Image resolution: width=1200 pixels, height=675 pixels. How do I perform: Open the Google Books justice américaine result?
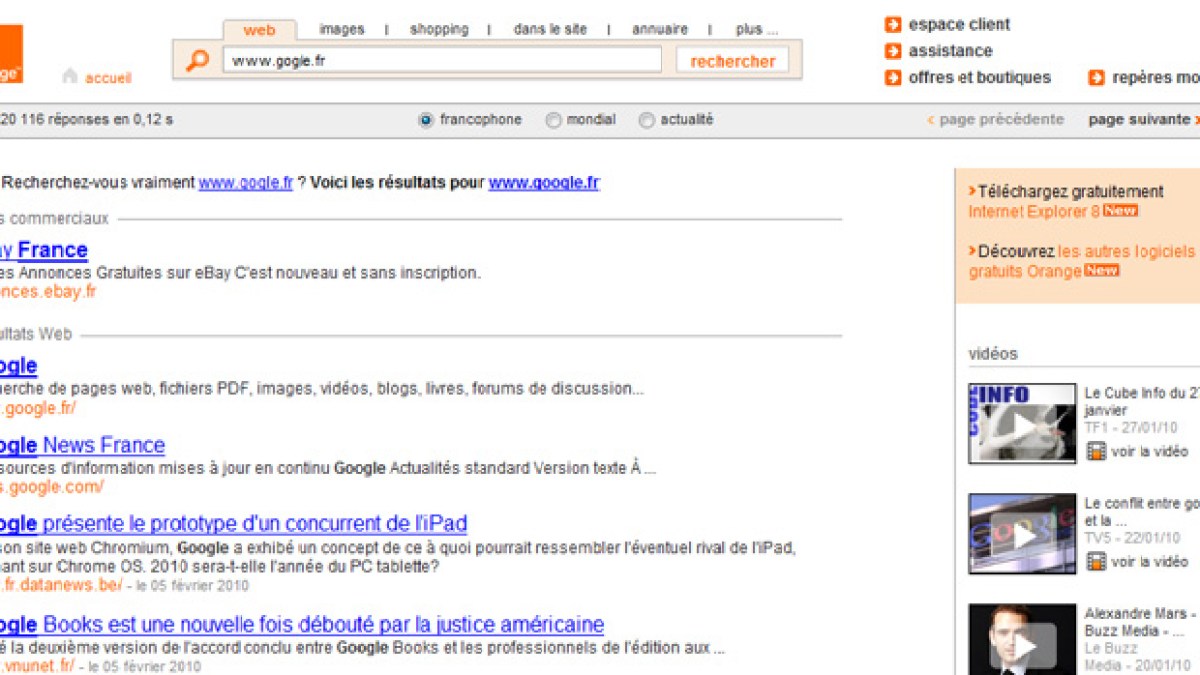tap(302, 625)
